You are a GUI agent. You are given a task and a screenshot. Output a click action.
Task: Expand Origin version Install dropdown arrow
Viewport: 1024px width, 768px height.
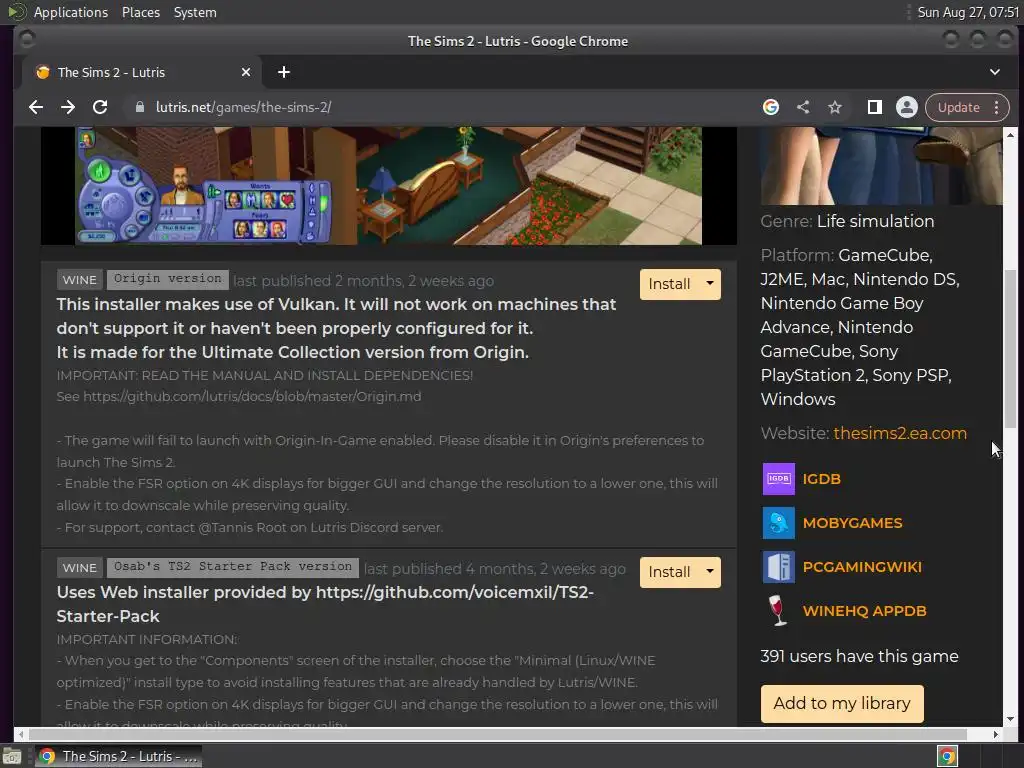(710, 284)
